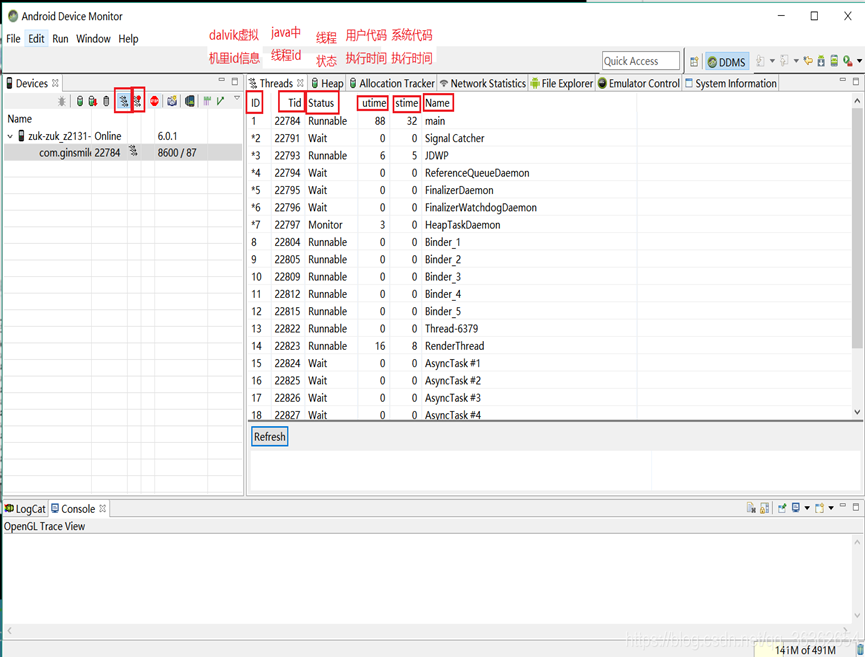Screen dimensions: 865x657
Task: Click the Clear Console icon
Action: [751, 508]
